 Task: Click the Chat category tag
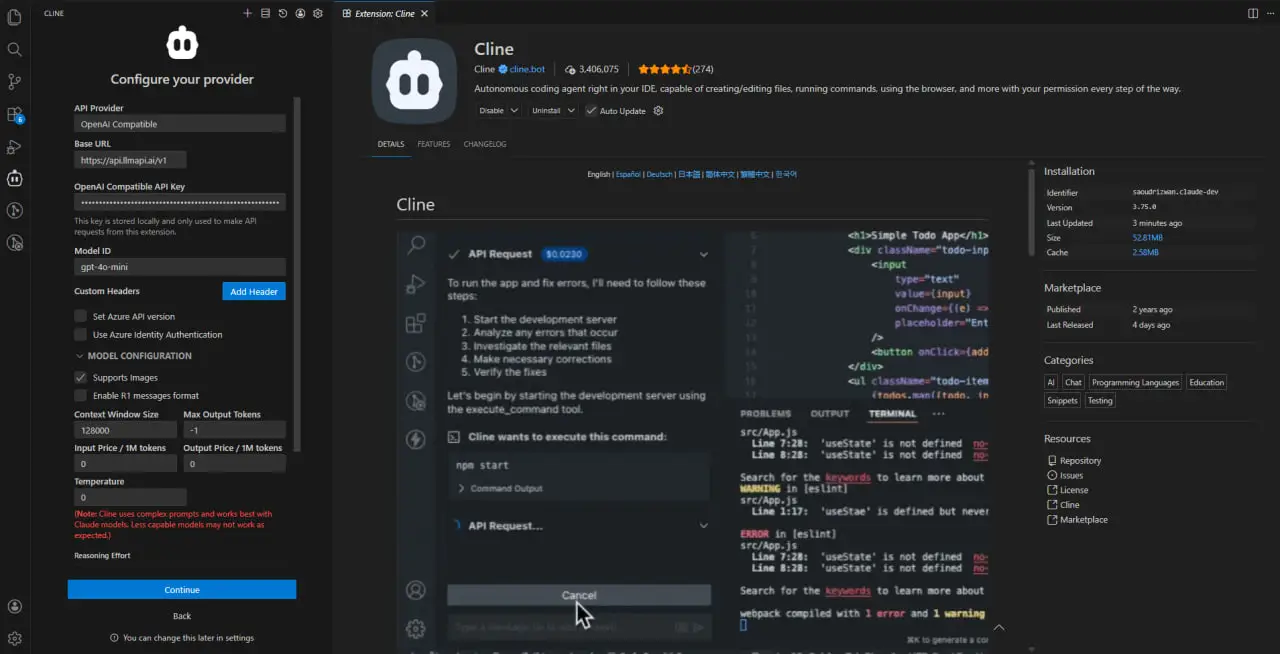point(1073,382)
